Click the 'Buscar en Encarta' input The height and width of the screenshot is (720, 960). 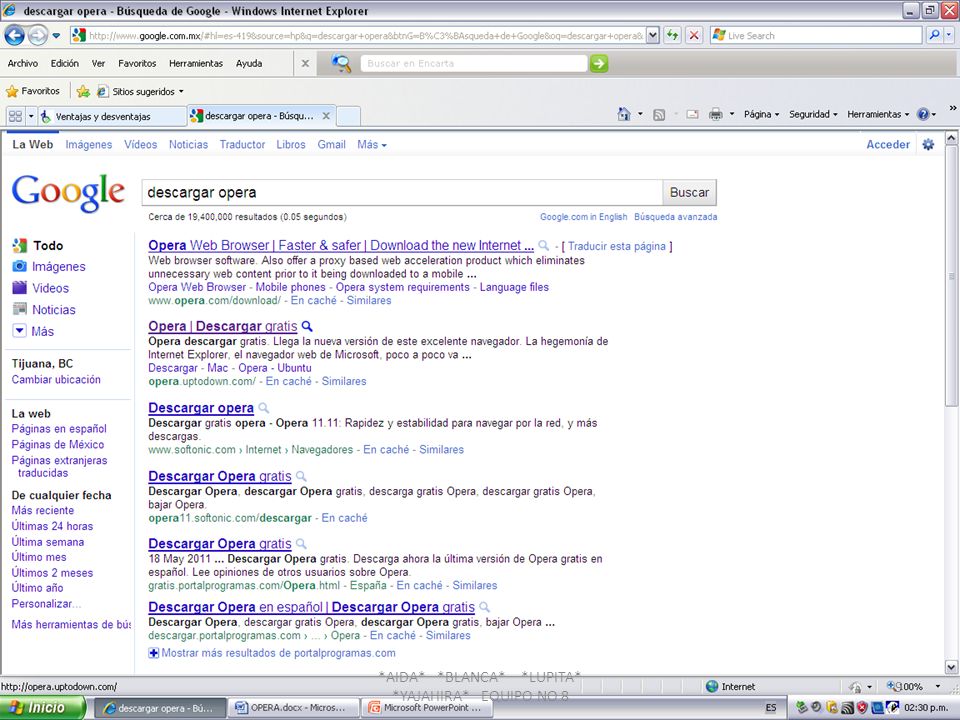click(473, 63)
